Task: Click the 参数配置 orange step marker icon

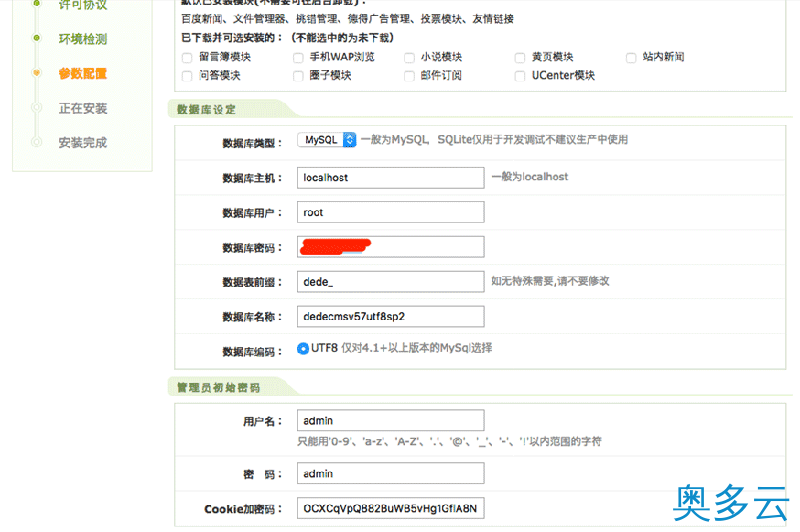Action: point(36,73)
